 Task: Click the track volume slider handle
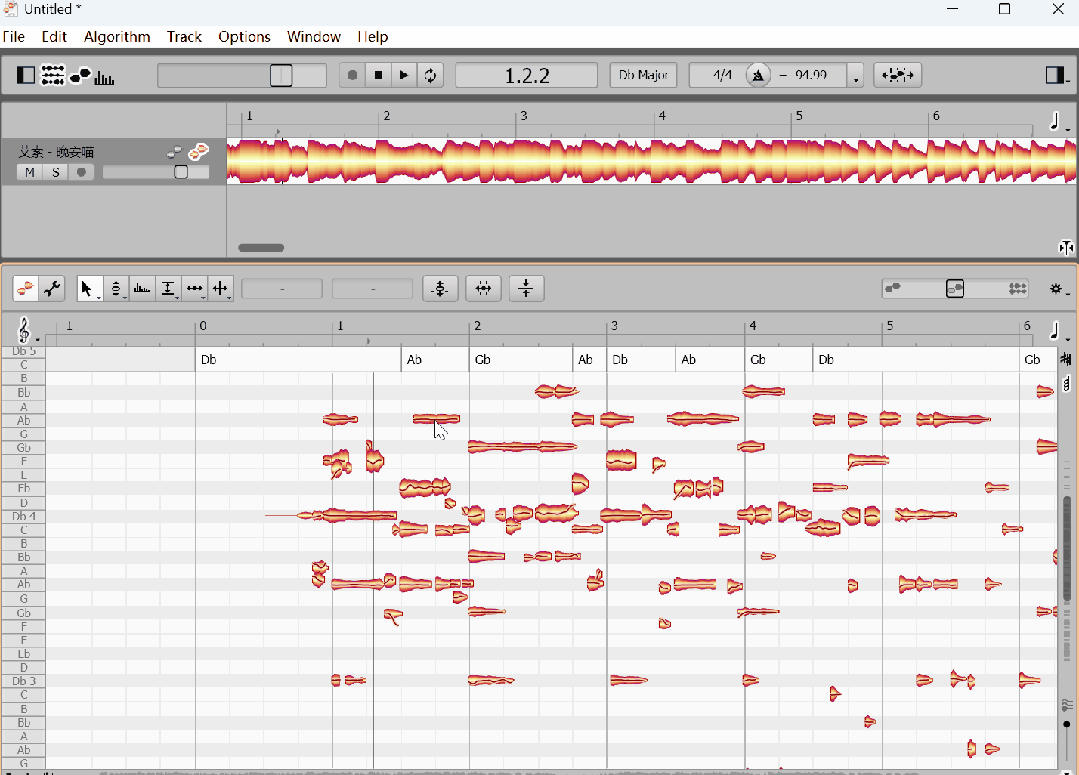coord(181,172)
